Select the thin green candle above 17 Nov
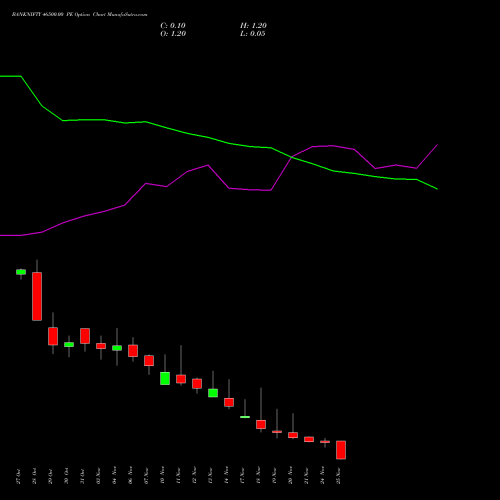Viewport: 500px width, 500px height. pyautogui.click(x=245, y=417)
